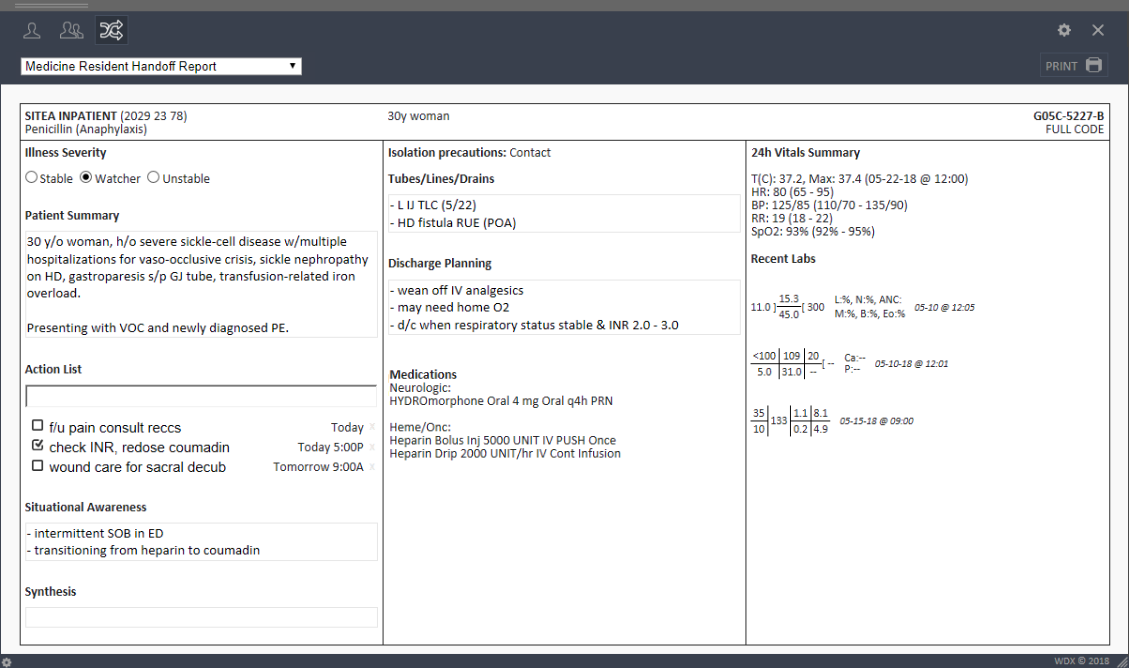Image resolution: width=1129 pixels, height=668 pixels.
Task: Open settings with the top-right gear icon
Action: pyautogui.click(x=1064, y=31)
